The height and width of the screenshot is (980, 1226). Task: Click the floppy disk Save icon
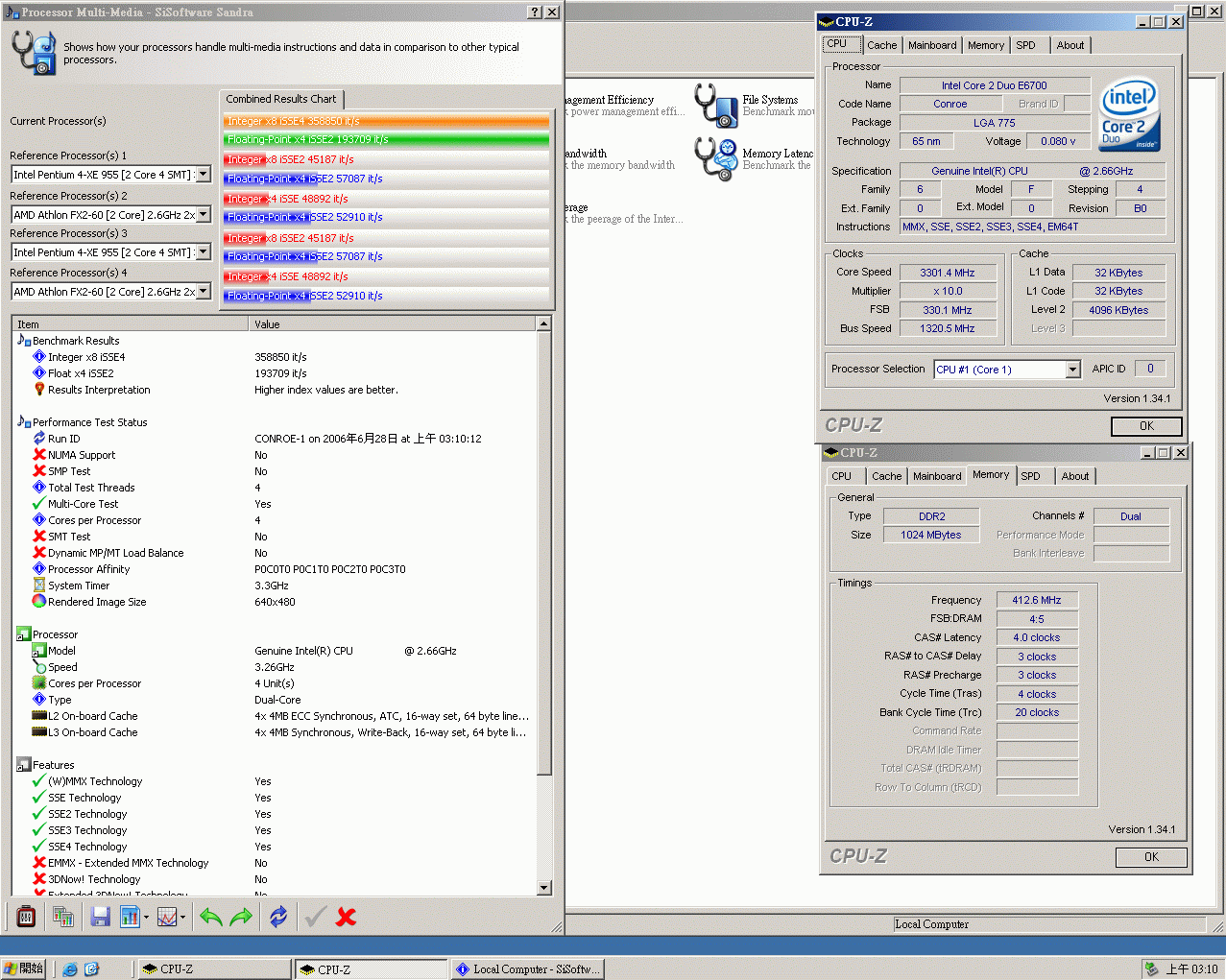[x=100, y=917]
